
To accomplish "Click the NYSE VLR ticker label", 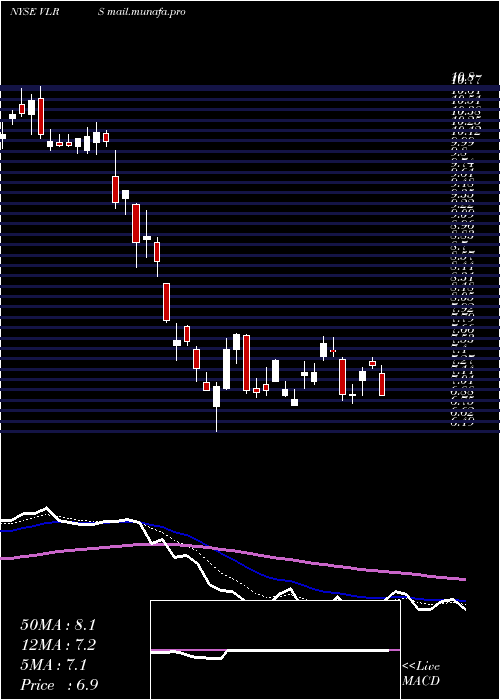I will tap(35, 12).
